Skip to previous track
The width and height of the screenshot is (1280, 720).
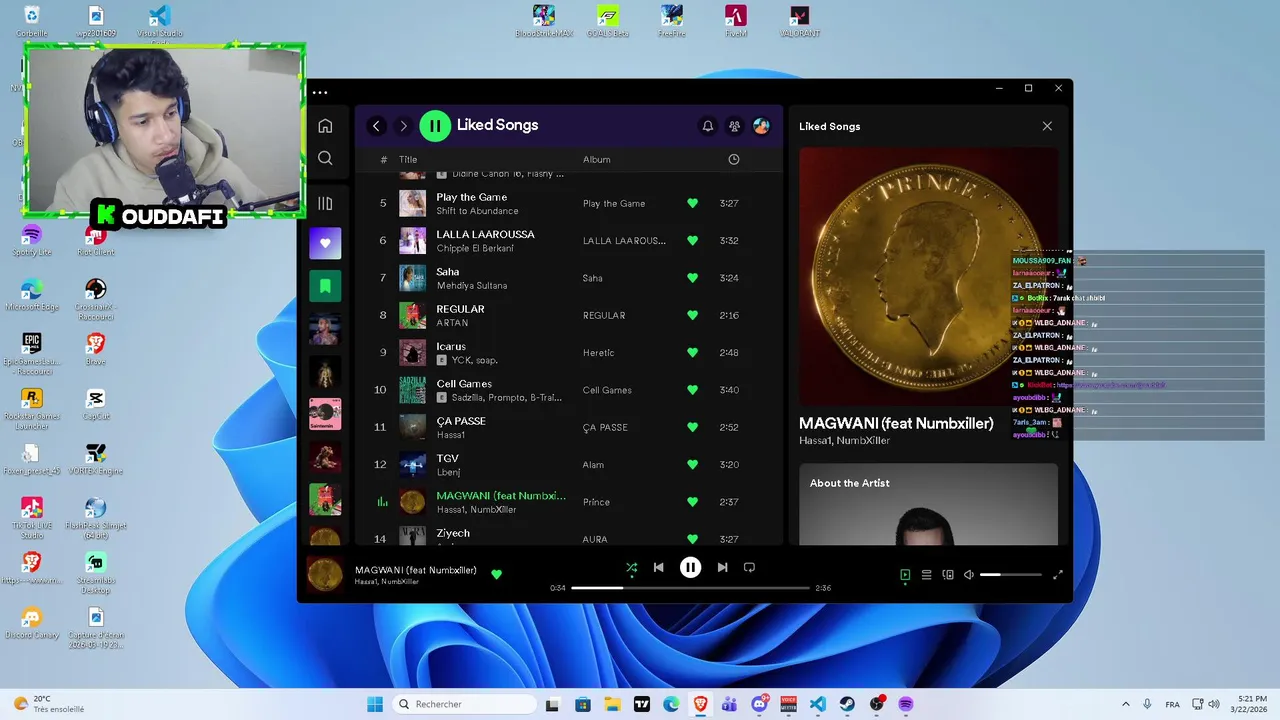pyautogui.click(x=658, y=567)
